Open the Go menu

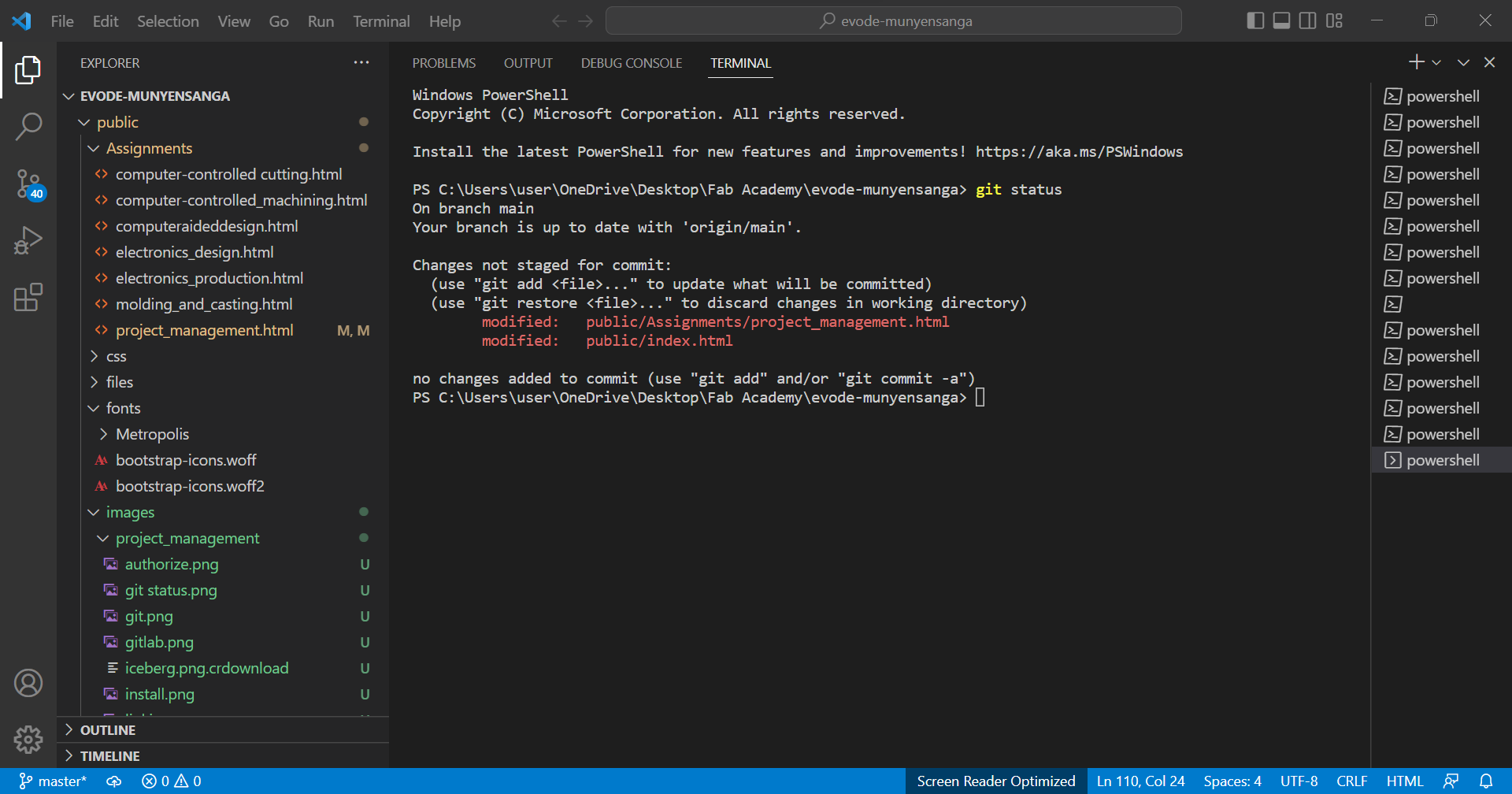coord(279,21)
